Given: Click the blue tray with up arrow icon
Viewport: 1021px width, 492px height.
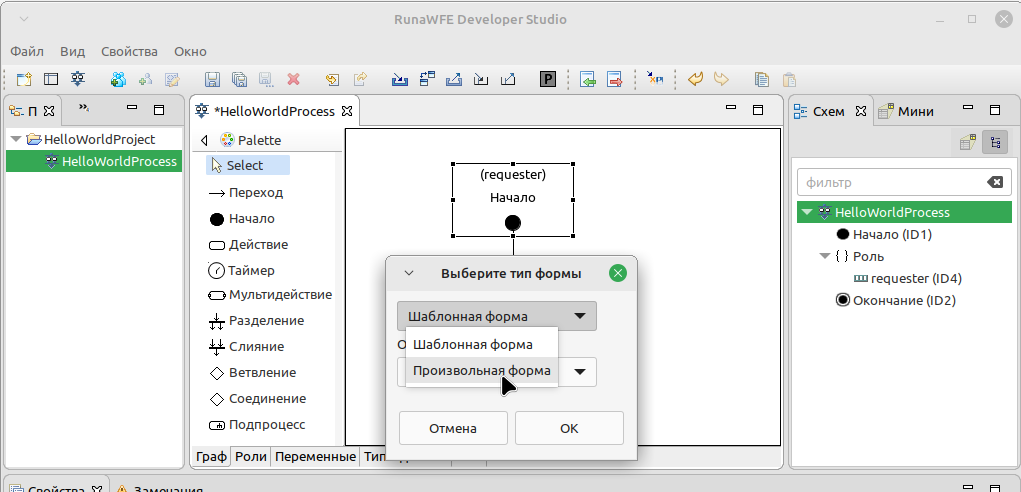Looking at the screenshot, I should (x=454, y=79).
